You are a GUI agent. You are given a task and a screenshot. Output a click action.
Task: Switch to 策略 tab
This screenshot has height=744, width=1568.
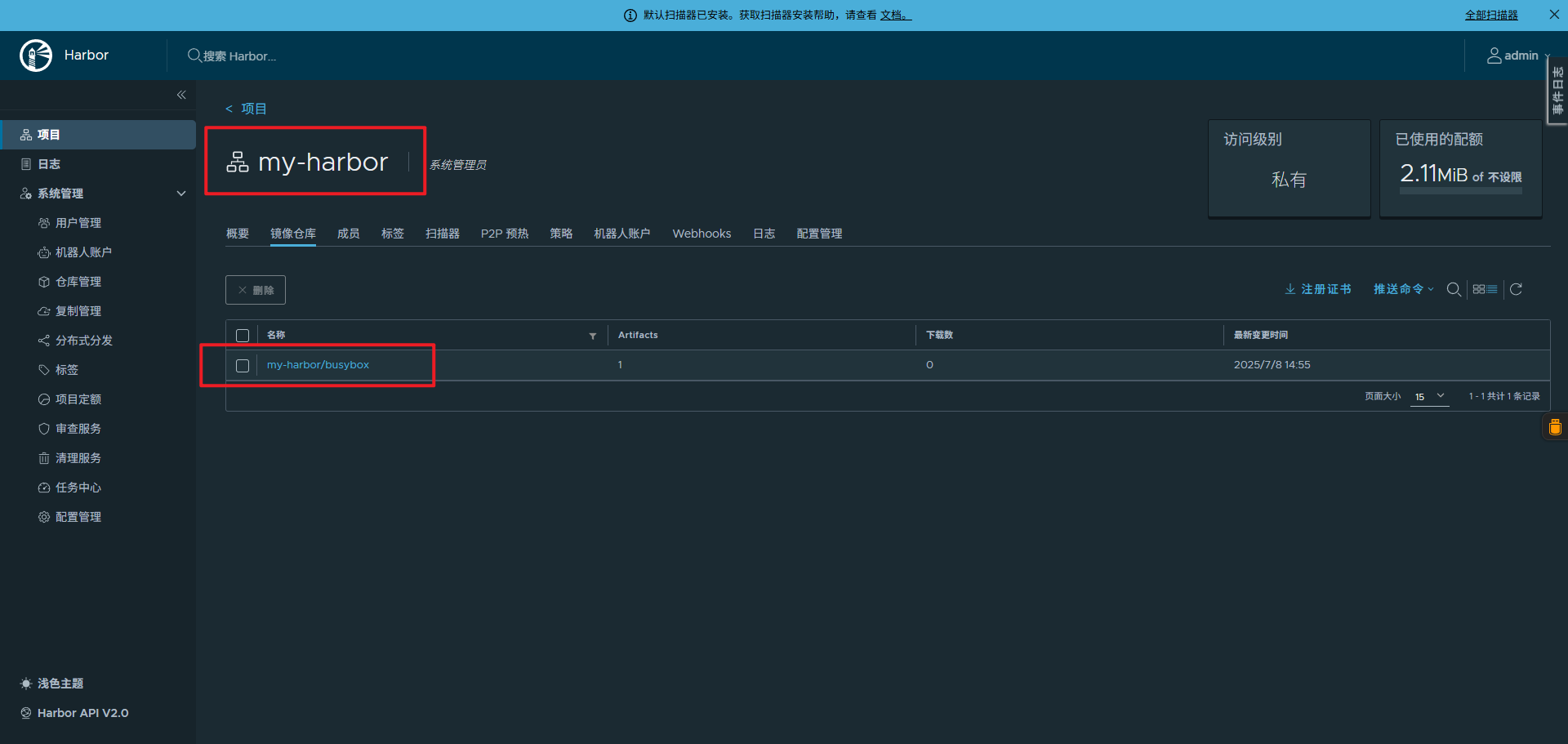[x=561, y=234]
